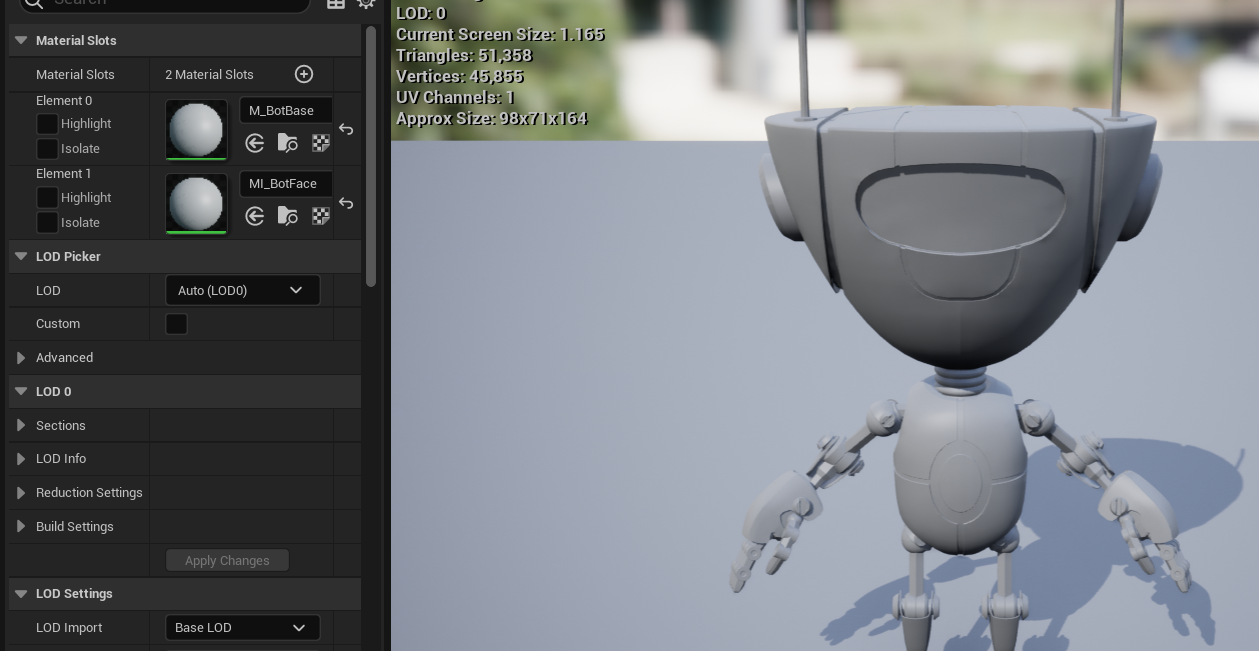Click the 'LOD Import' label
The image size is (1259, 651).
pyautogui.click(x=69, y=628)
